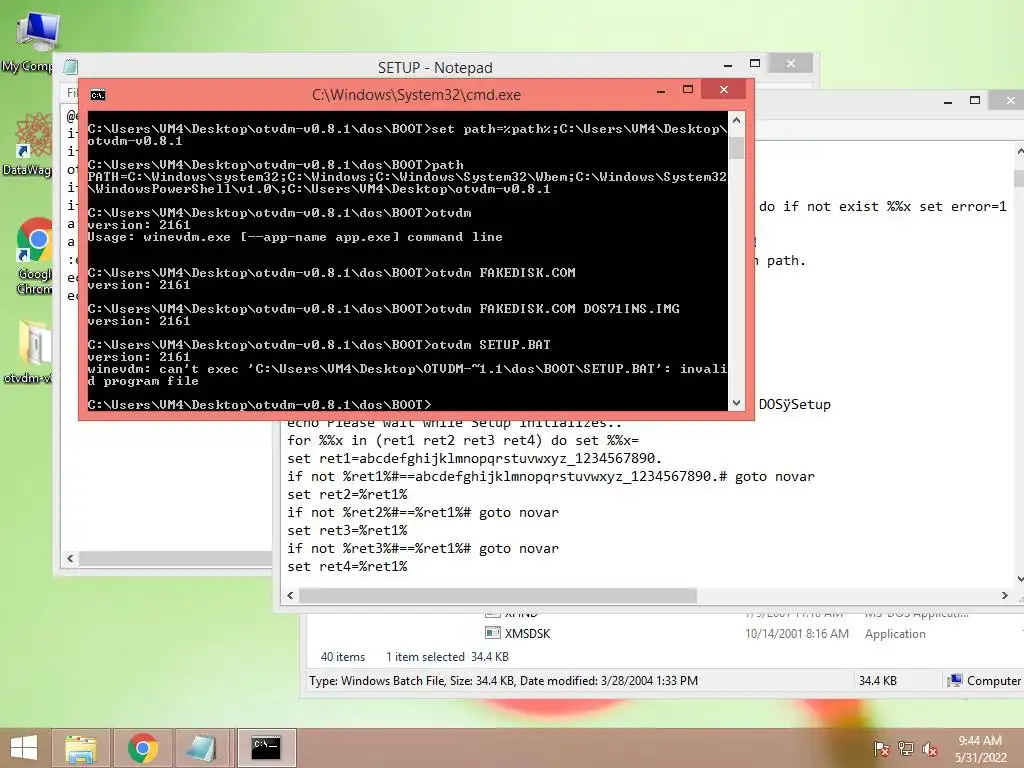Image resolution: width=1024 pixels, height=768 pixels.
Task: Click the Computer icon in Explorer status bar
Action: (955, 680)
